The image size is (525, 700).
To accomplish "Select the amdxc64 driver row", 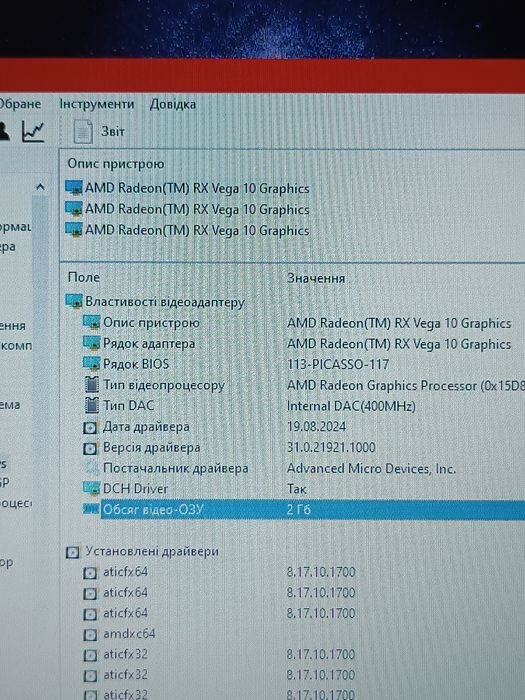I will click(x=120, y=633).
